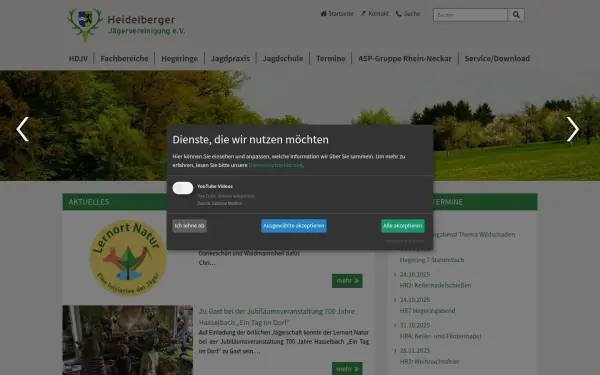Viewport: 600px width, 375px height.
Task: Click the Kontakt pencil icon
Action: click(x=363, y=14)
